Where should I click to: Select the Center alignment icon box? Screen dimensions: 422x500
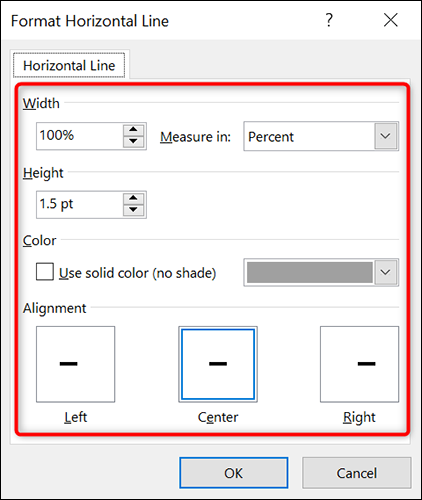pyautogui.click(x=218, y=364)
